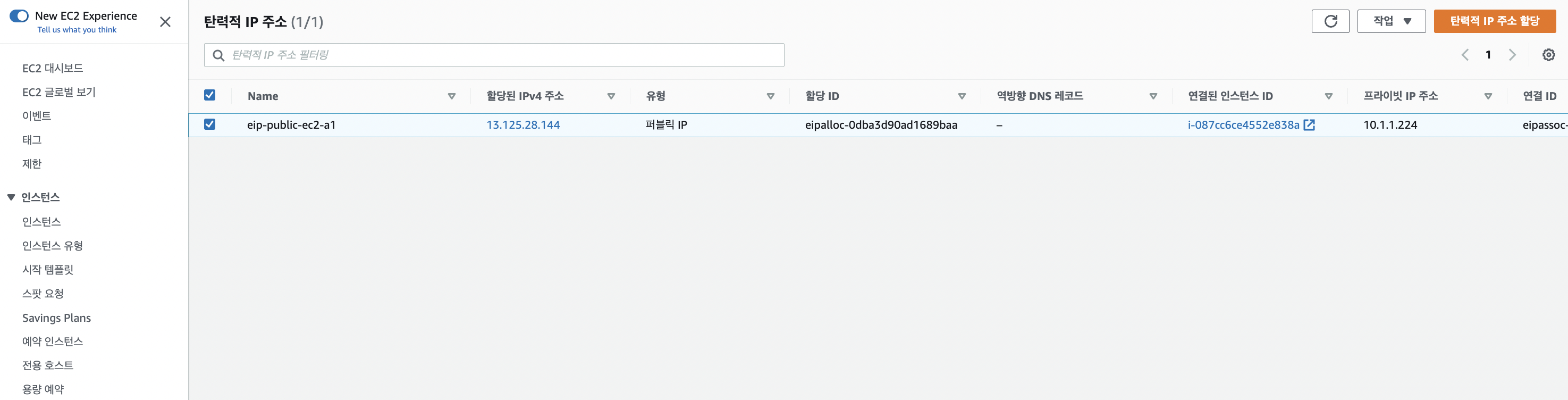Screen dimensions: 1568x400
Task: Open 인스턴스 page in sidebar
Action: tap(41, 222)
